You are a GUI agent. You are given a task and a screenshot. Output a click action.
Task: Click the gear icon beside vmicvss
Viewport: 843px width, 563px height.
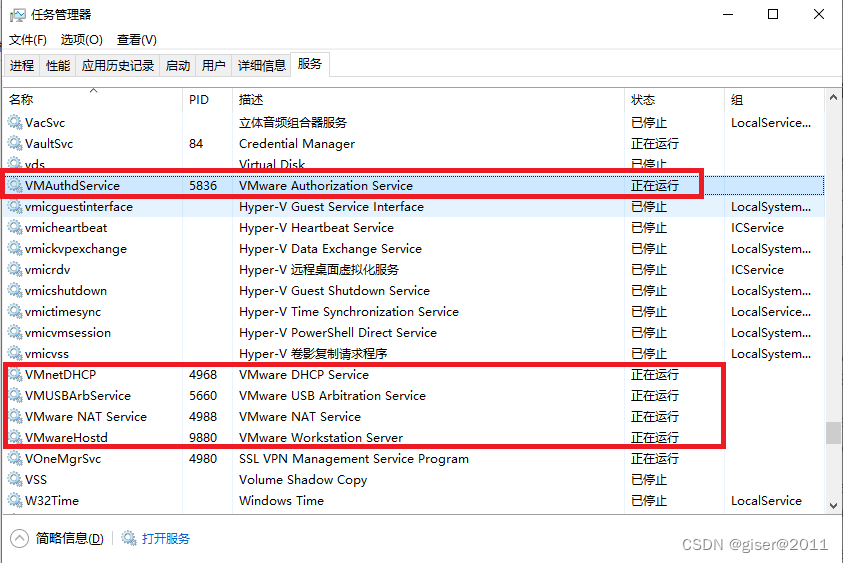(15, 353)
